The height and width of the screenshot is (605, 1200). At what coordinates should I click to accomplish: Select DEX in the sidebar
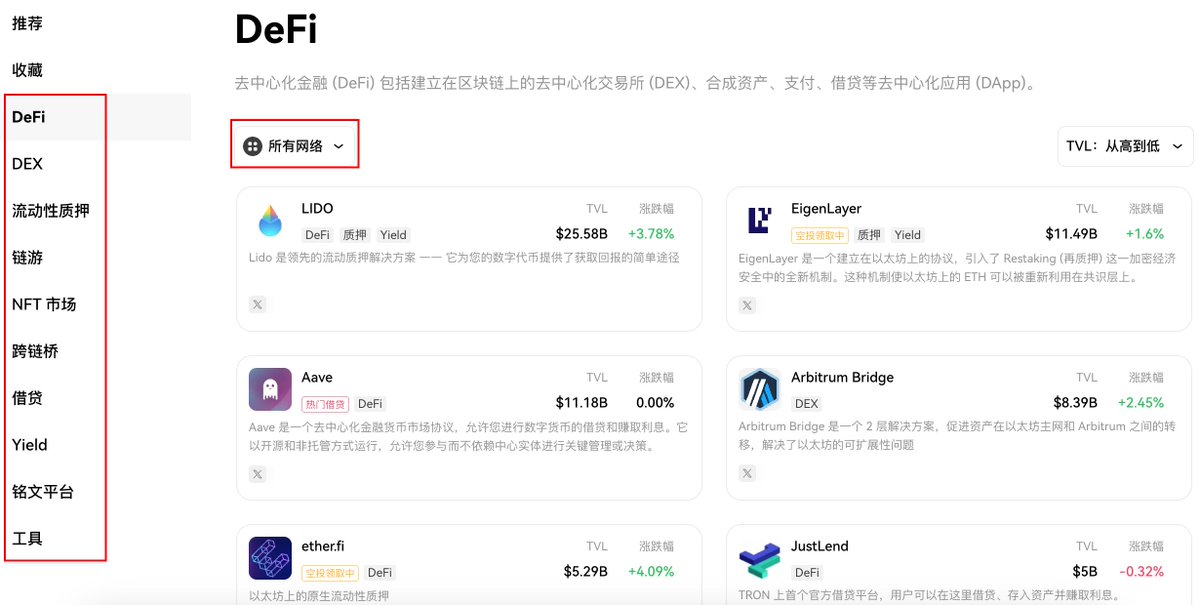pos(28,164)
